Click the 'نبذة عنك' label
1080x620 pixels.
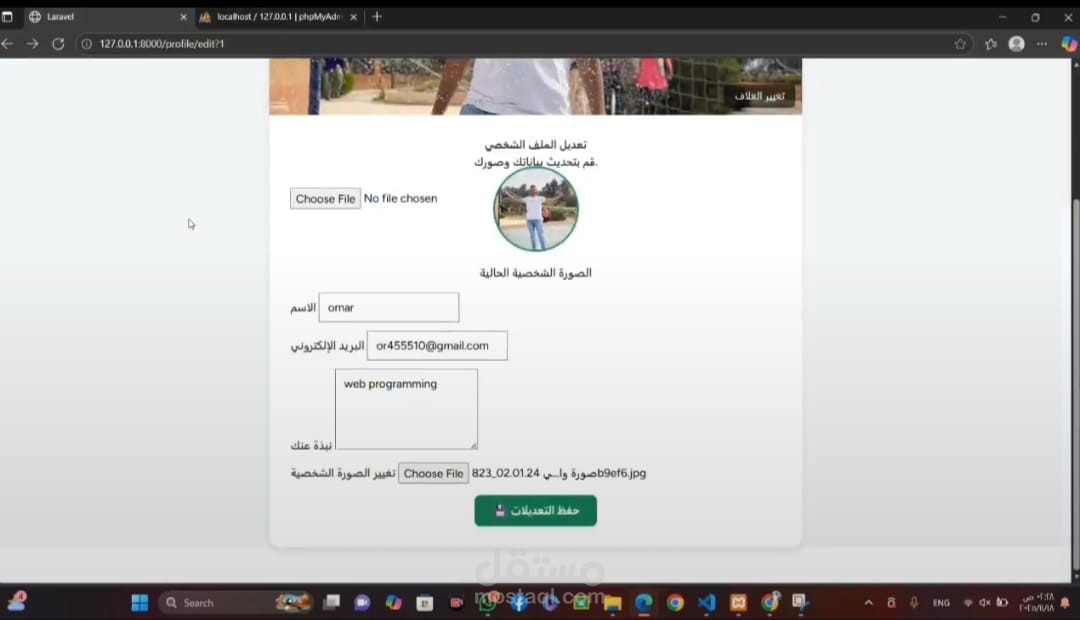311,445
